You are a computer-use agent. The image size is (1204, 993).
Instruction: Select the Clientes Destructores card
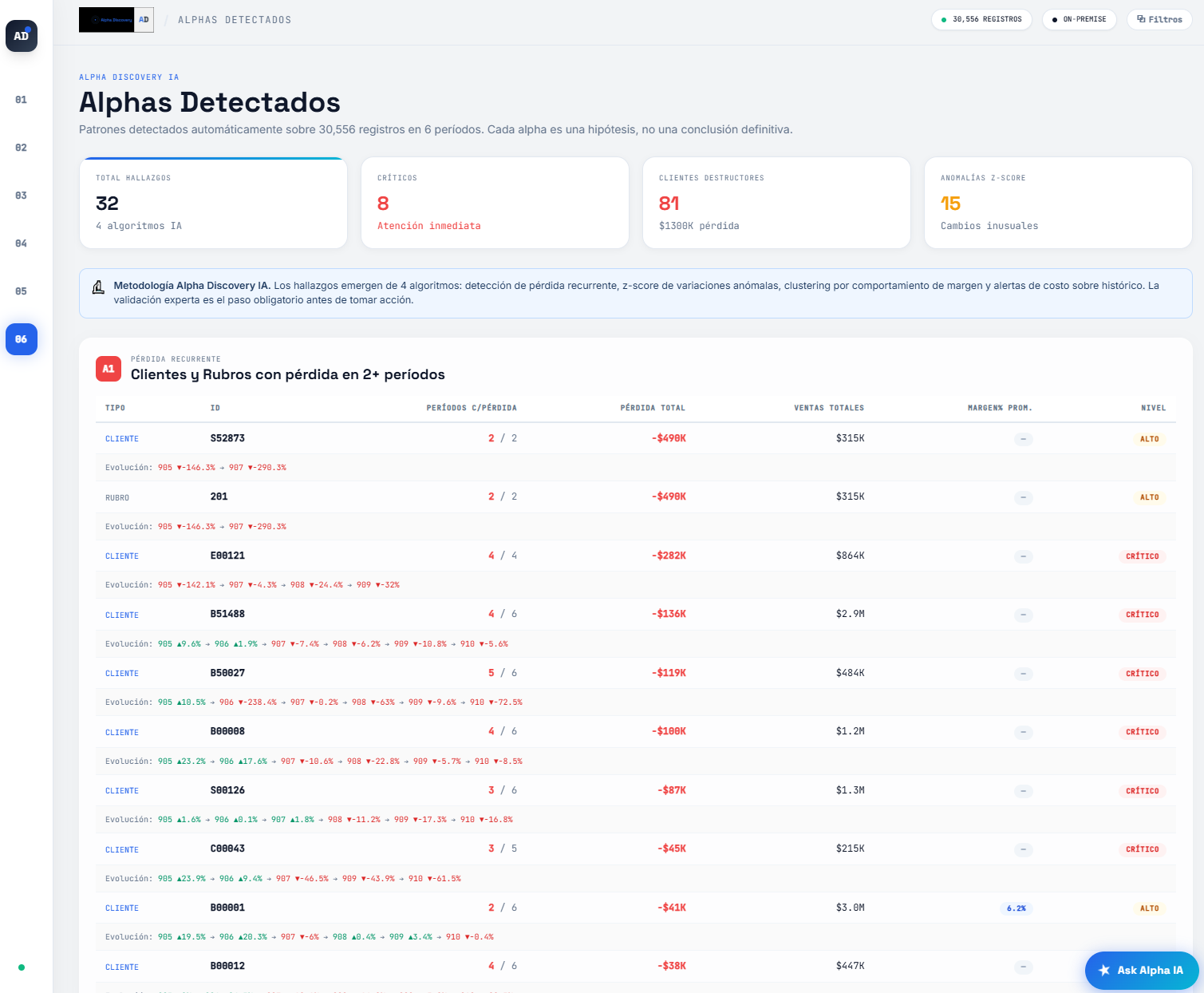click(x=776, y=203)
